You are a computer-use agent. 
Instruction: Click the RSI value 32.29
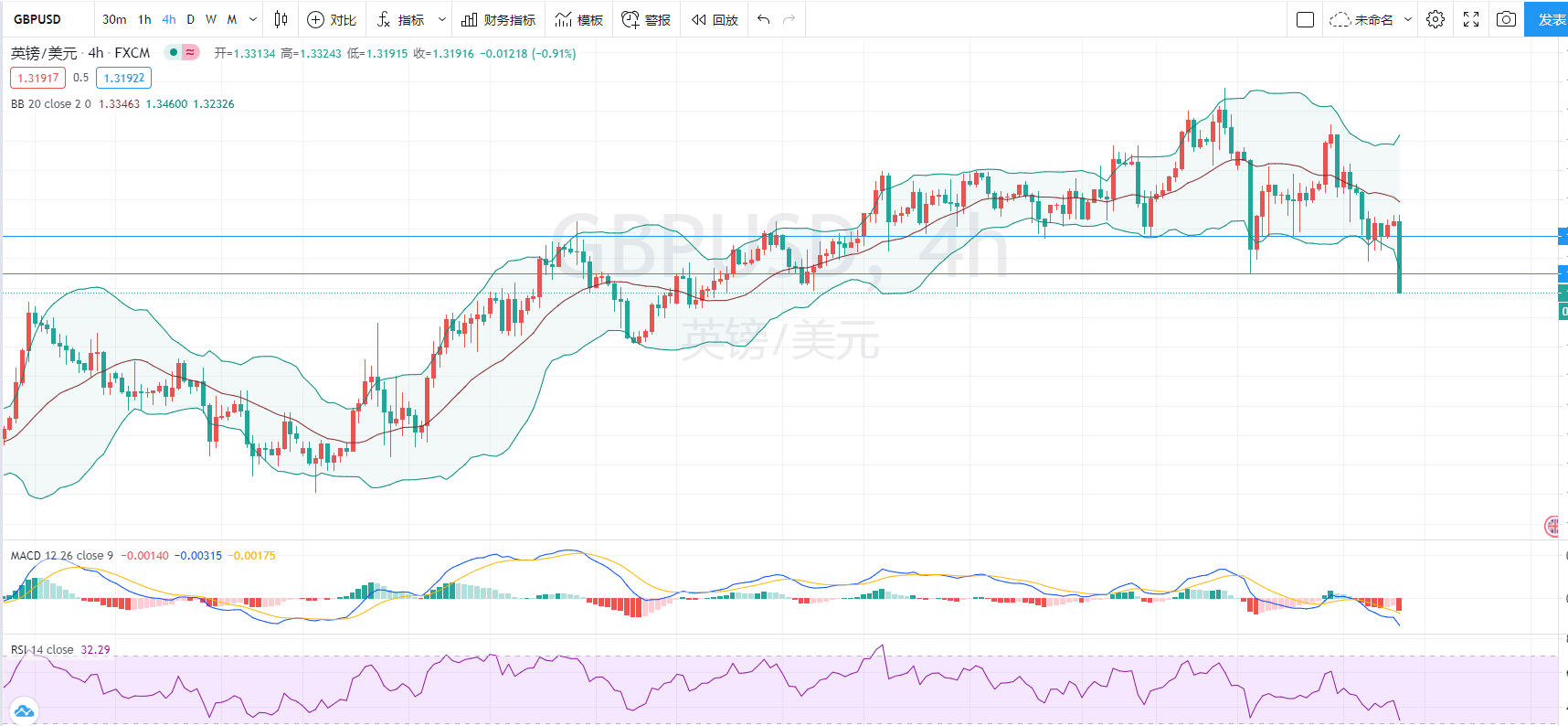(95, 649)
